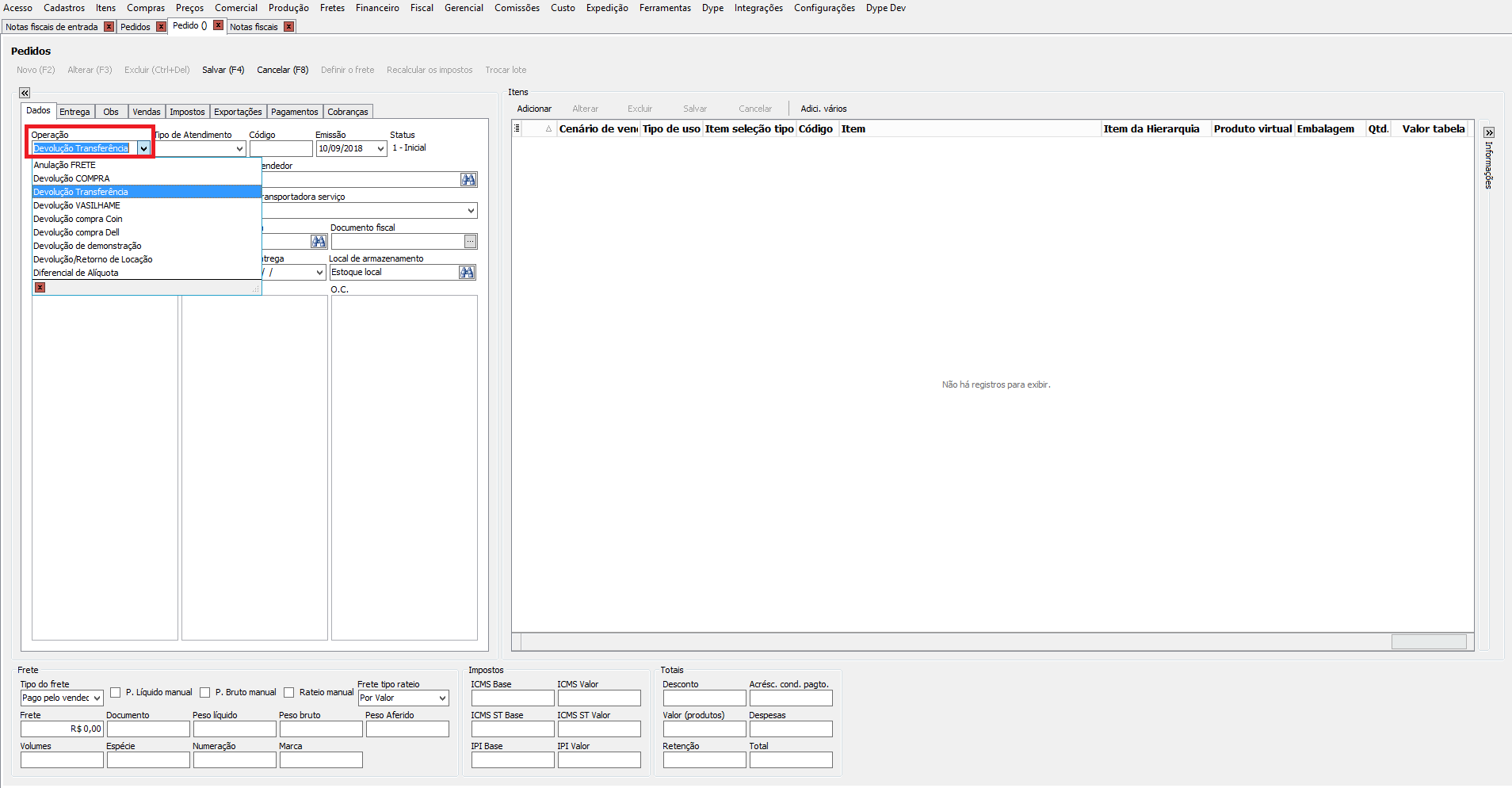The height and width of the screenshot is (788, 1512).
Task: Collapse the left panel with the double-arrow icon
Action: (25, 93)
